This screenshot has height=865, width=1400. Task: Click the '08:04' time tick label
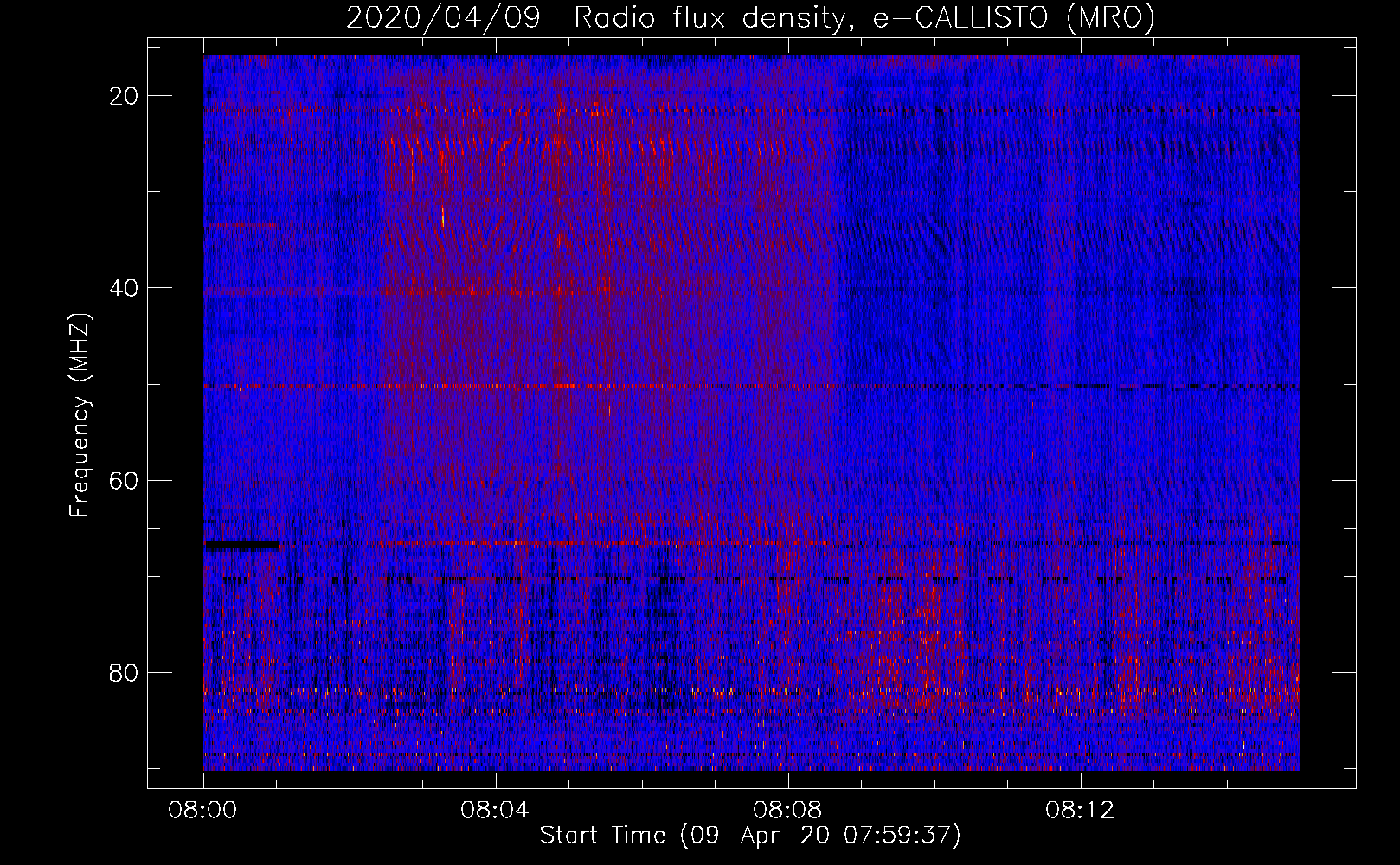click(x=496, y=811)
